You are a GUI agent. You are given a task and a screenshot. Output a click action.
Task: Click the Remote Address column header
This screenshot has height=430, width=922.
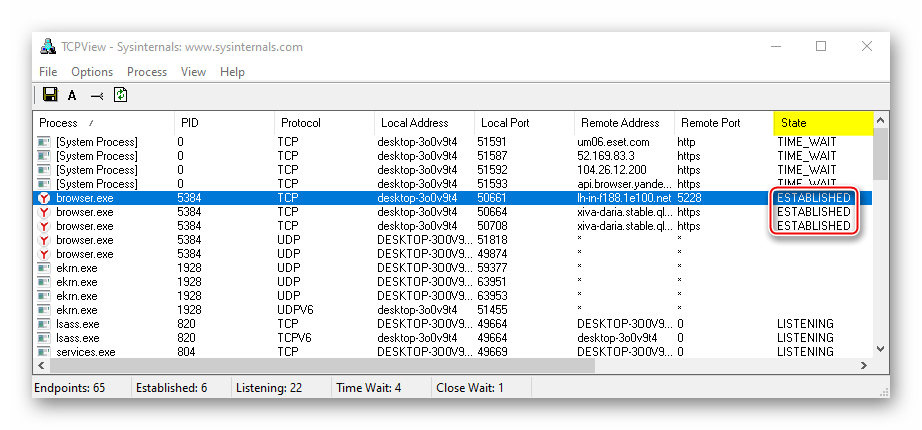(x=620, y=123)
